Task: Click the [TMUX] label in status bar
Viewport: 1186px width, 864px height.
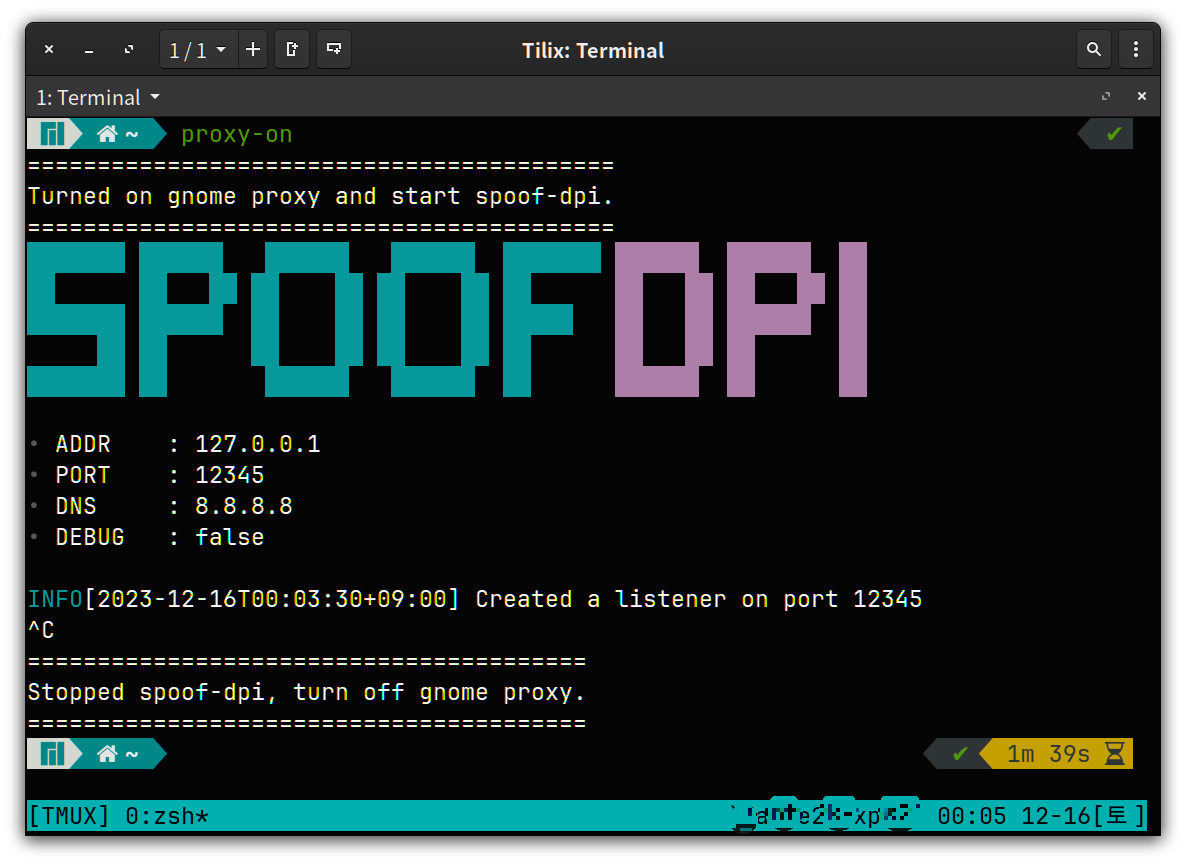Action: click(x=69, y=816)
